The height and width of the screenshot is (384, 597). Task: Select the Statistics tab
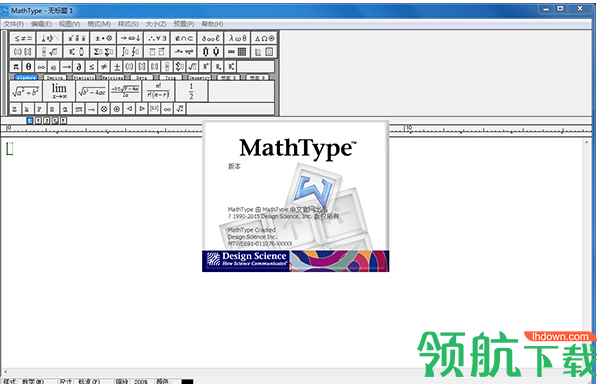(x=84, y=78)
